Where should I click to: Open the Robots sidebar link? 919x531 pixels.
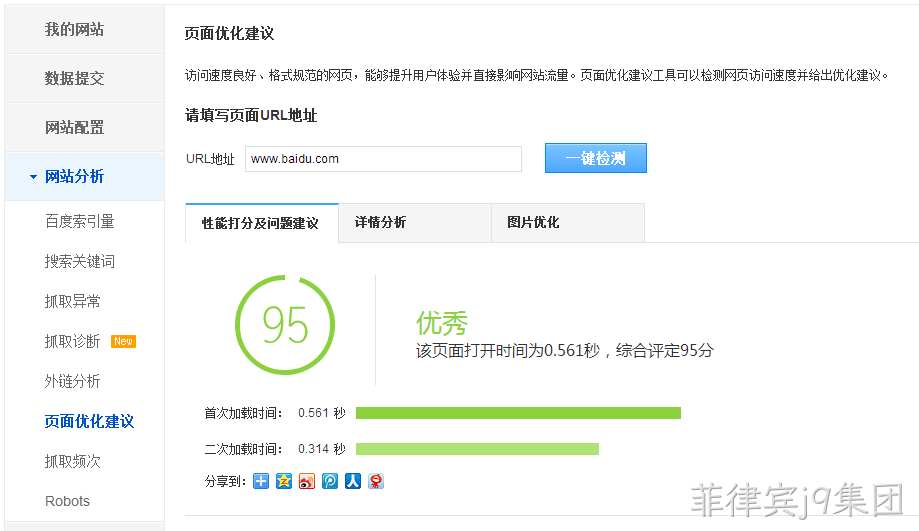coord(67,501)
